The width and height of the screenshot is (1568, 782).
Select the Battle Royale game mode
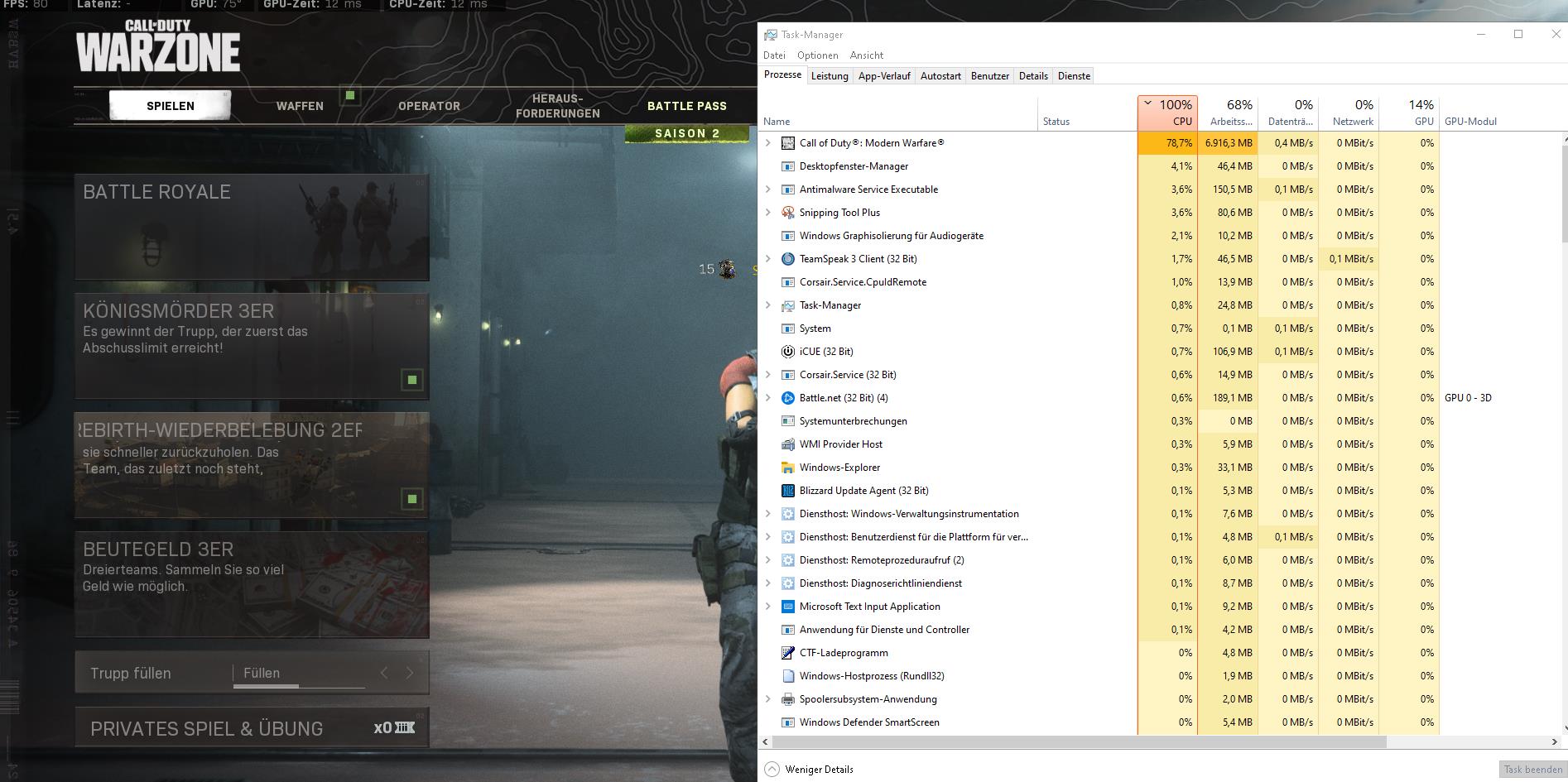252,227
